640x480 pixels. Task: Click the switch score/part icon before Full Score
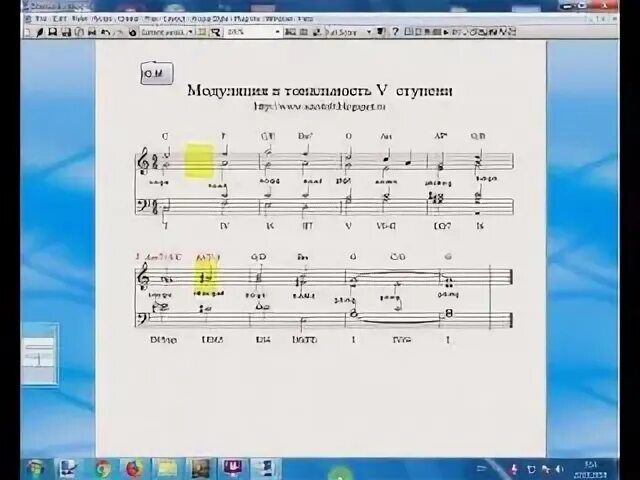tap(317, 32)
